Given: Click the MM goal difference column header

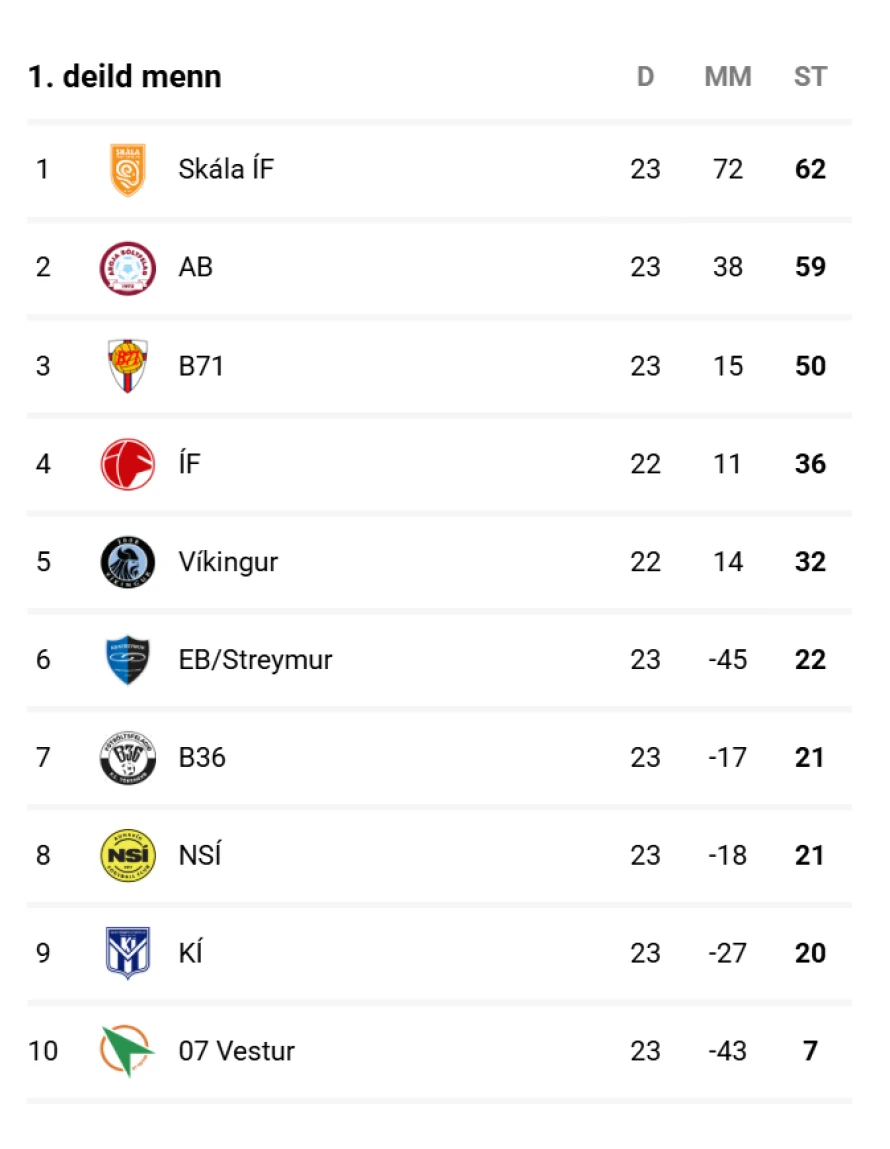Looking at the screenshot, I should (x=728, y=76).
